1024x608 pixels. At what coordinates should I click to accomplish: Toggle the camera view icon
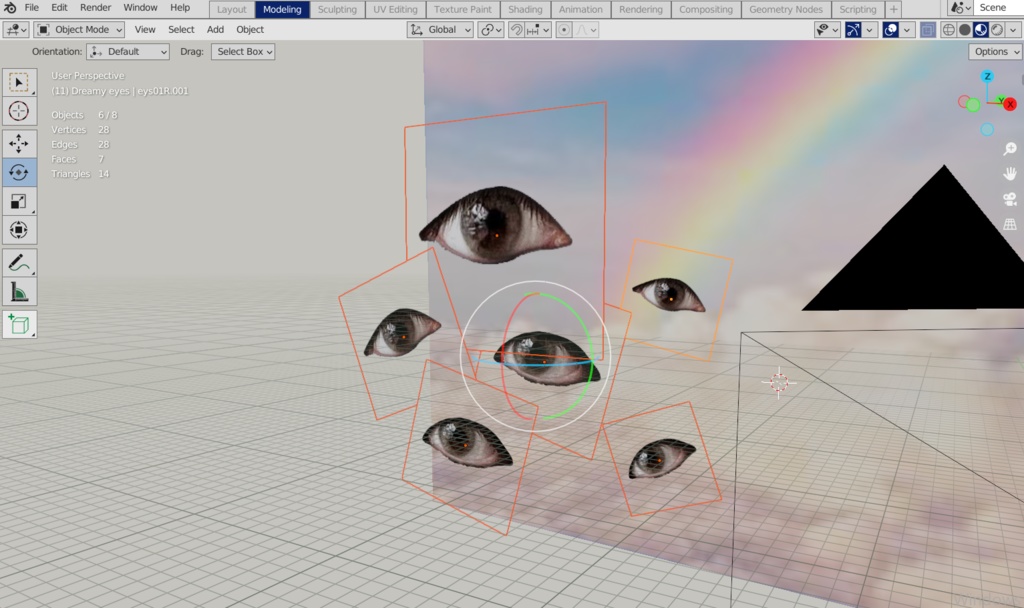point(1010,199)
